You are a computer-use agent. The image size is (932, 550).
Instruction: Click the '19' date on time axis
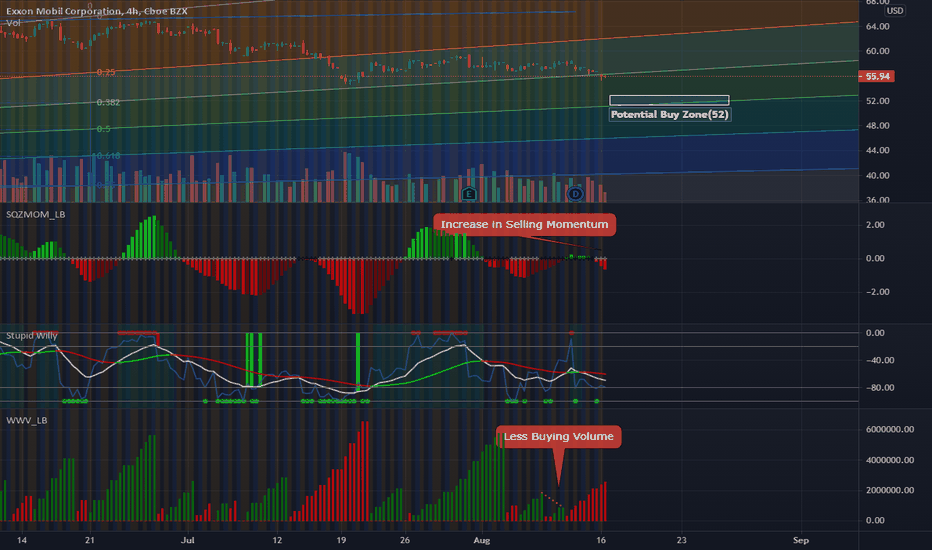(341, 540)
